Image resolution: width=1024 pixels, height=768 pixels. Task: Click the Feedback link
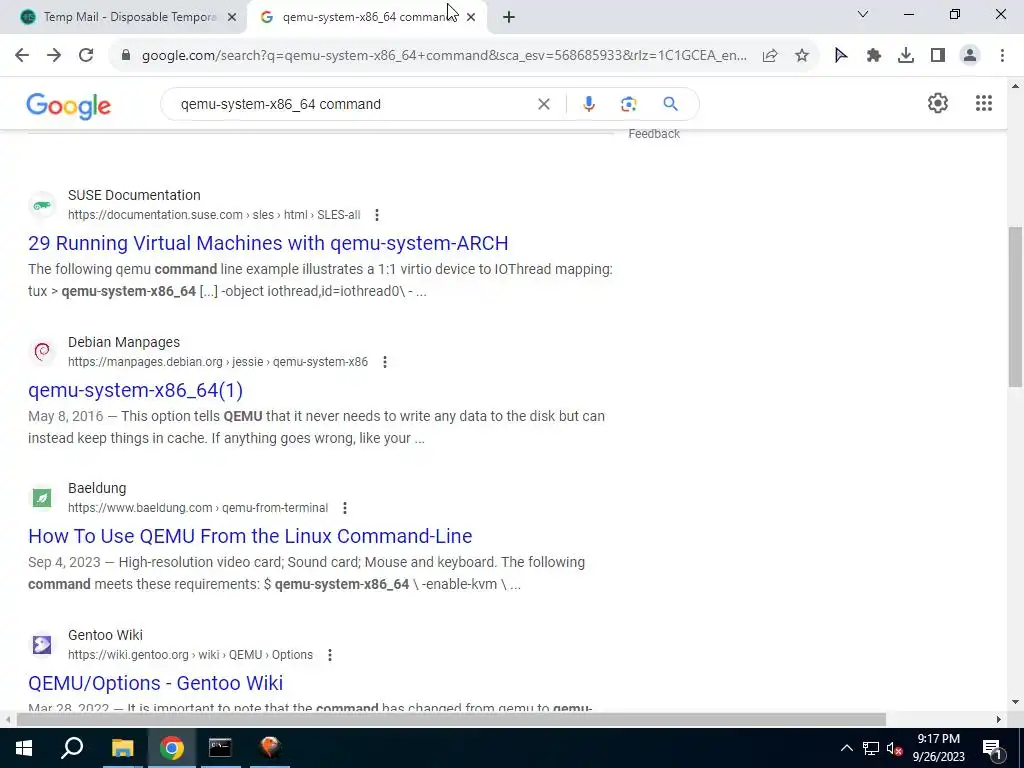654,134
